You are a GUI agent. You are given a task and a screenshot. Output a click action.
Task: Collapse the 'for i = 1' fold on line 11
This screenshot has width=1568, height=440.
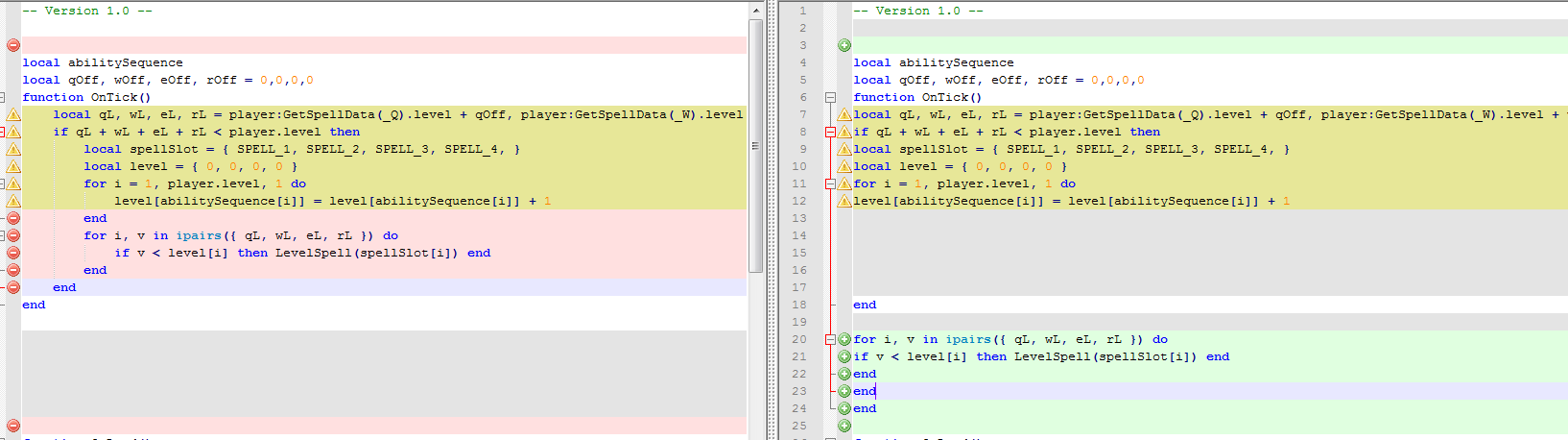point(831,183)
